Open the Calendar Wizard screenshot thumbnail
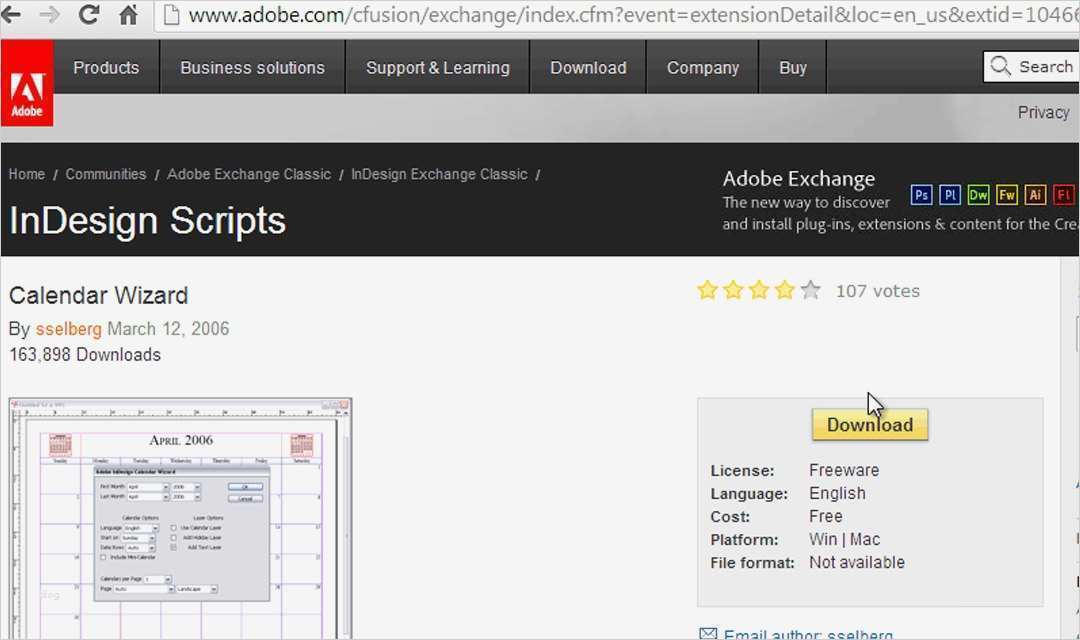Image resolution: width=1080 pixels, height=640 pixels. coord(180,519)
